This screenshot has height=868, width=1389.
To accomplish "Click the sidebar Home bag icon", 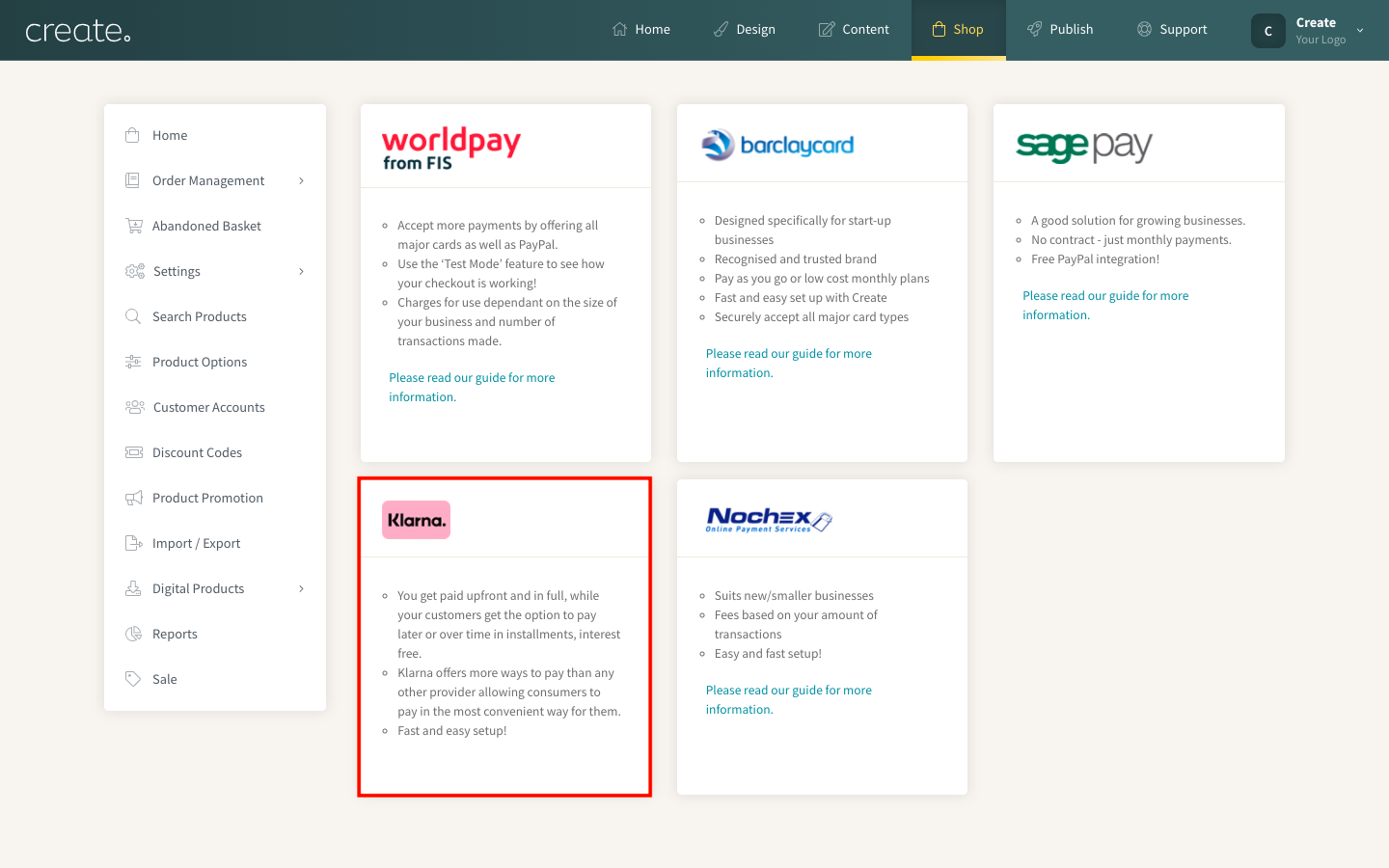I will (132, 135).
